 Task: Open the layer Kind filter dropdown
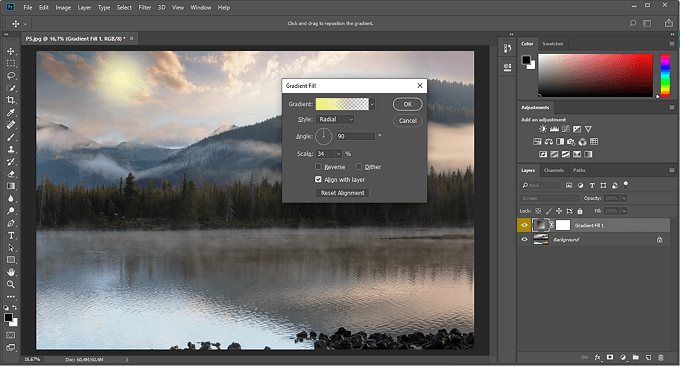point(541,185)
